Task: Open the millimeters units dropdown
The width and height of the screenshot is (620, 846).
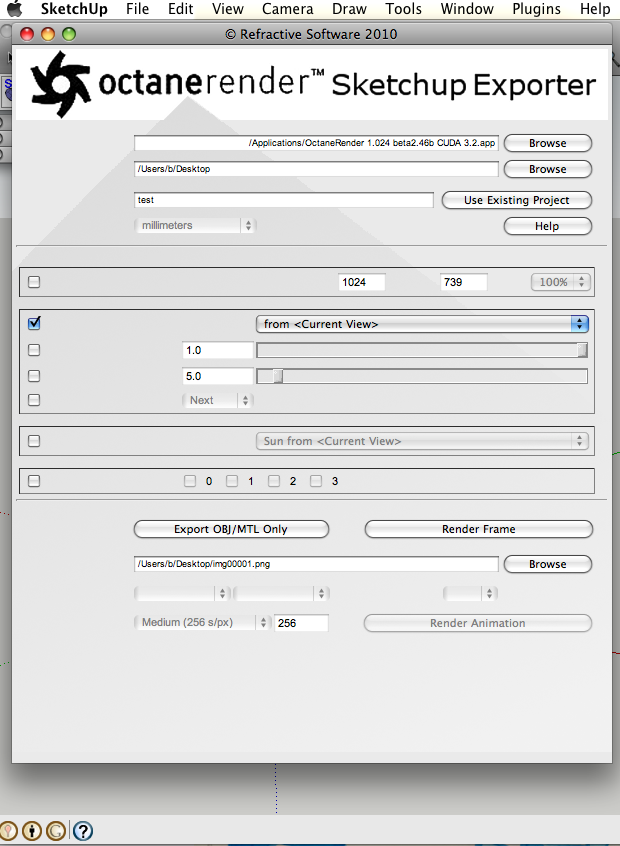Action: coord(195,226)
